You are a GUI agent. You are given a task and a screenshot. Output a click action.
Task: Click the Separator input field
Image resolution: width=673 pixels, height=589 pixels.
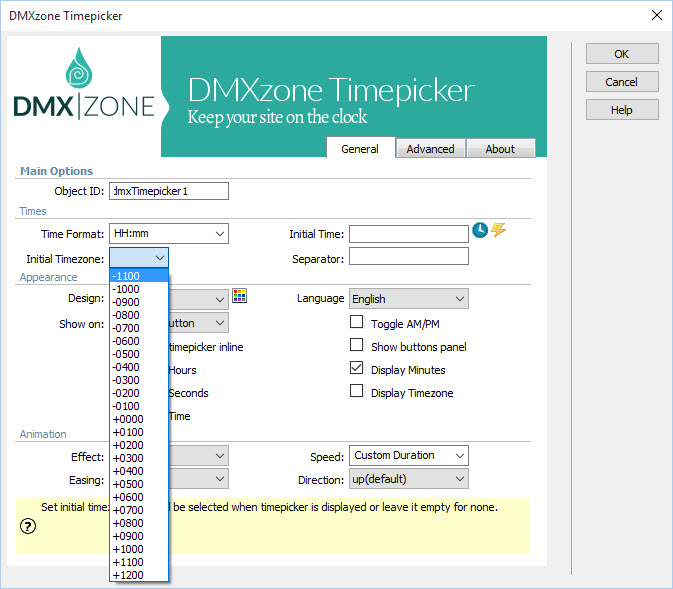409,256
